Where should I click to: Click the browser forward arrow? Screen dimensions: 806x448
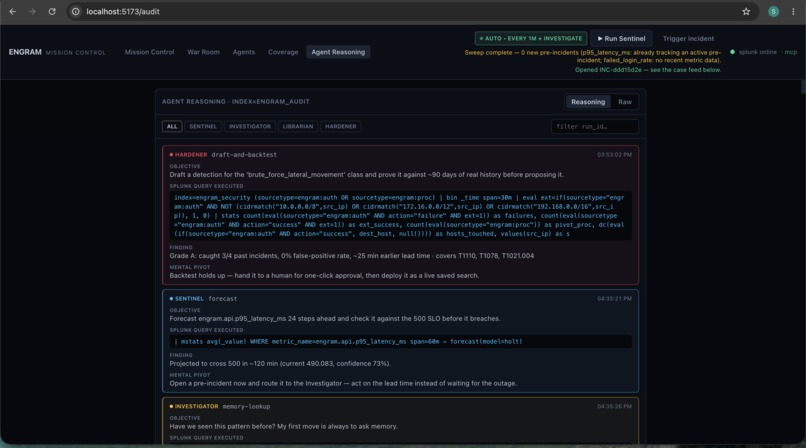[32, 11]
